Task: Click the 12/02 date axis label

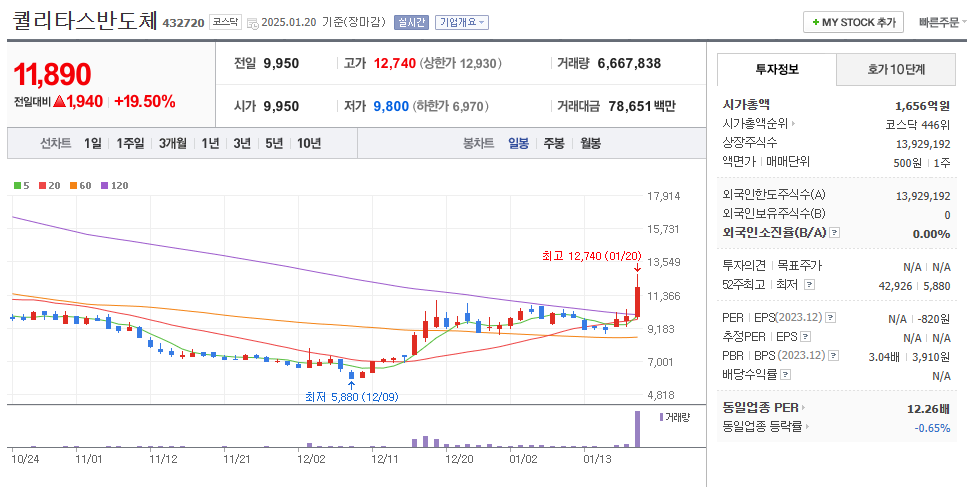Action: click(311, 460)
